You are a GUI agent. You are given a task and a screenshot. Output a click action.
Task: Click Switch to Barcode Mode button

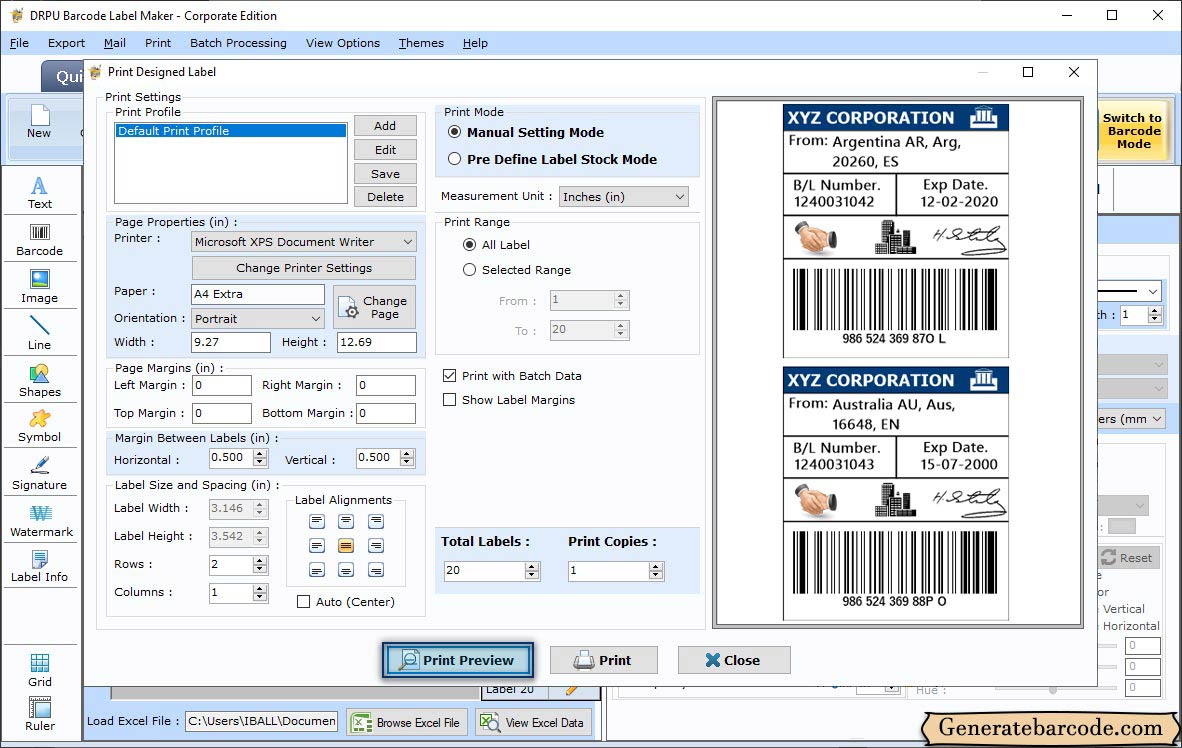[1131, 130]
